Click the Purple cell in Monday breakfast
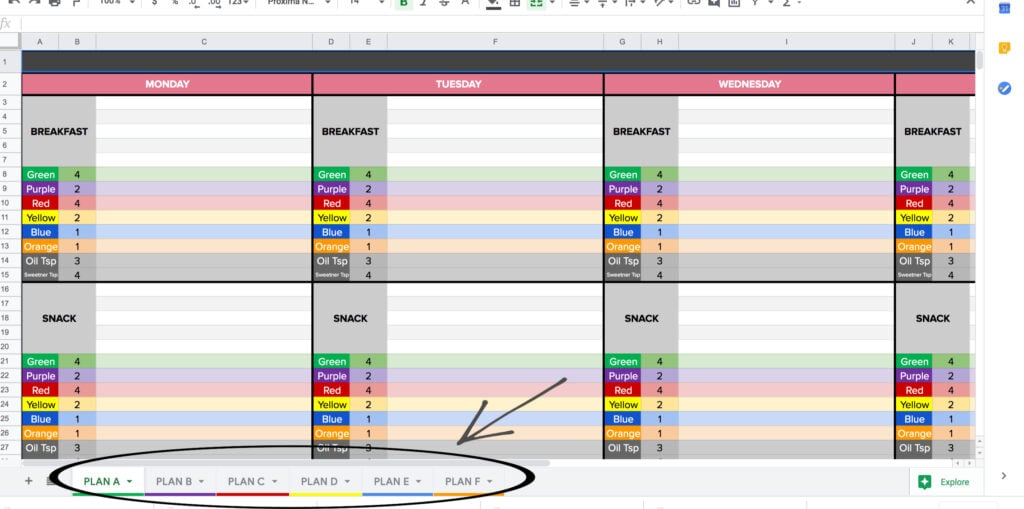The width and height of the screenshot is (1024, 509). (40, 189)
